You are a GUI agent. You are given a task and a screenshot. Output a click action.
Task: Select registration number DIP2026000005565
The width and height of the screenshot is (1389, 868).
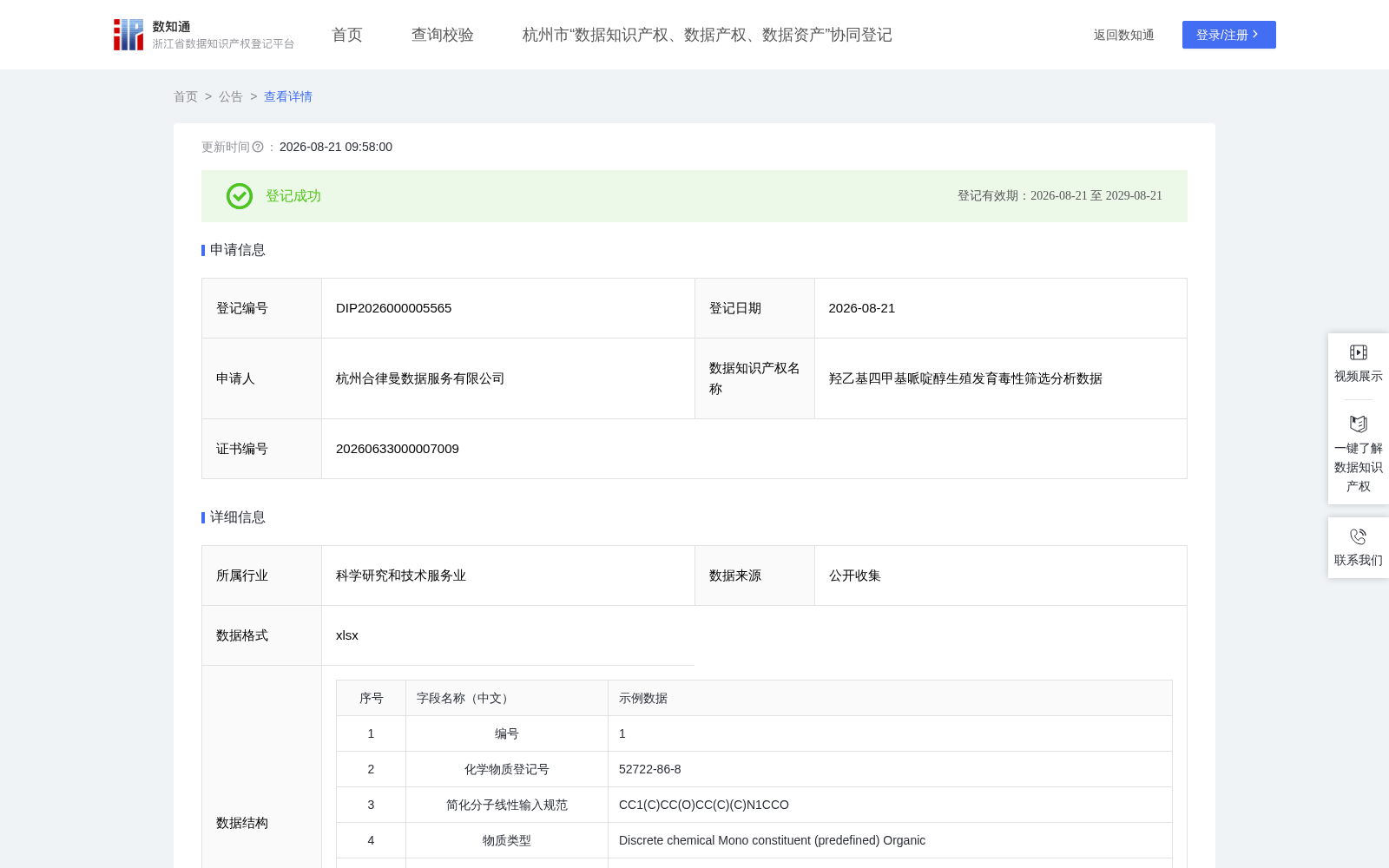point(394,308)
